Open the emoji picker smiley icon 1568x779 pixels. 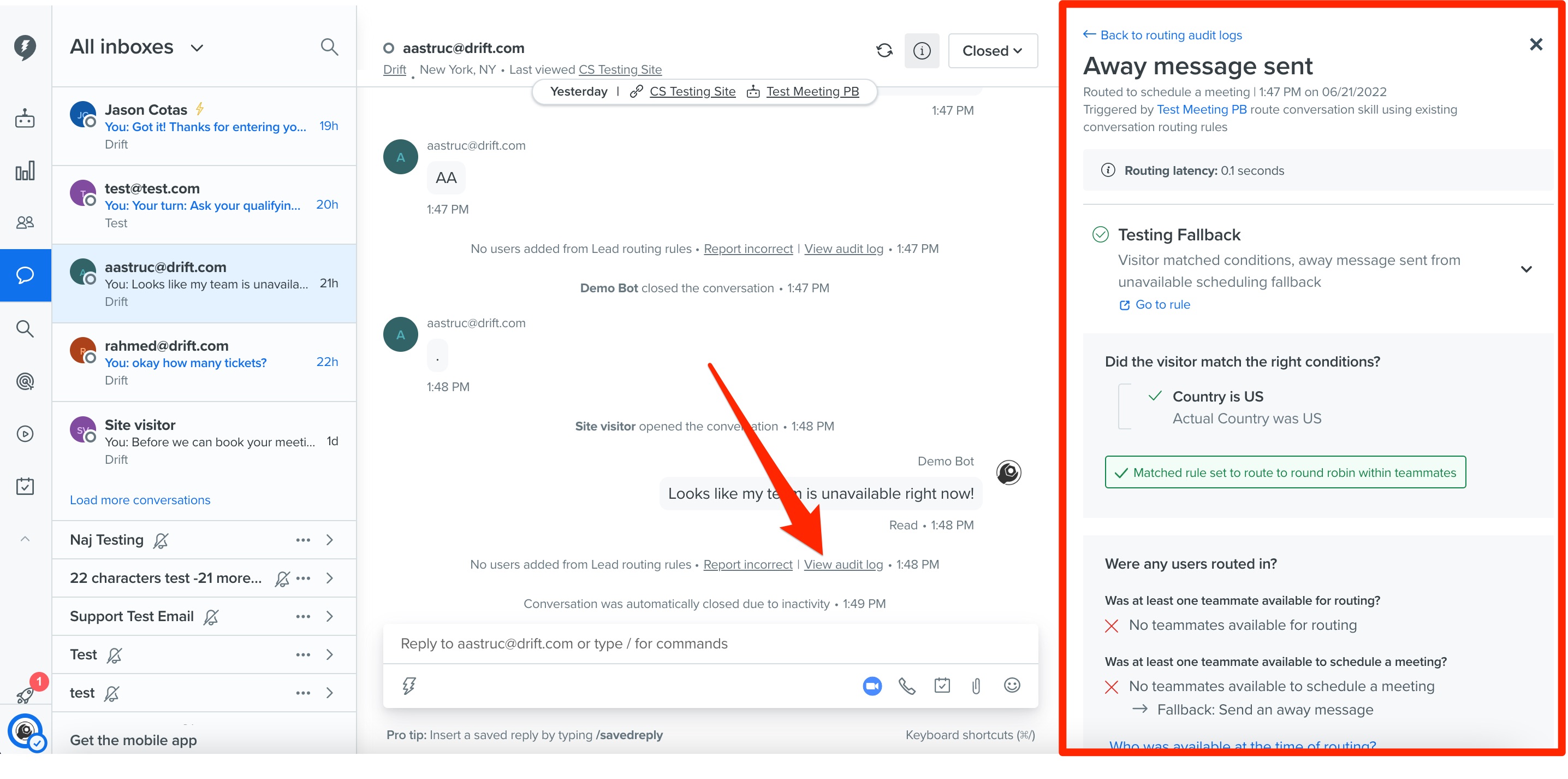pos(1012,686)
